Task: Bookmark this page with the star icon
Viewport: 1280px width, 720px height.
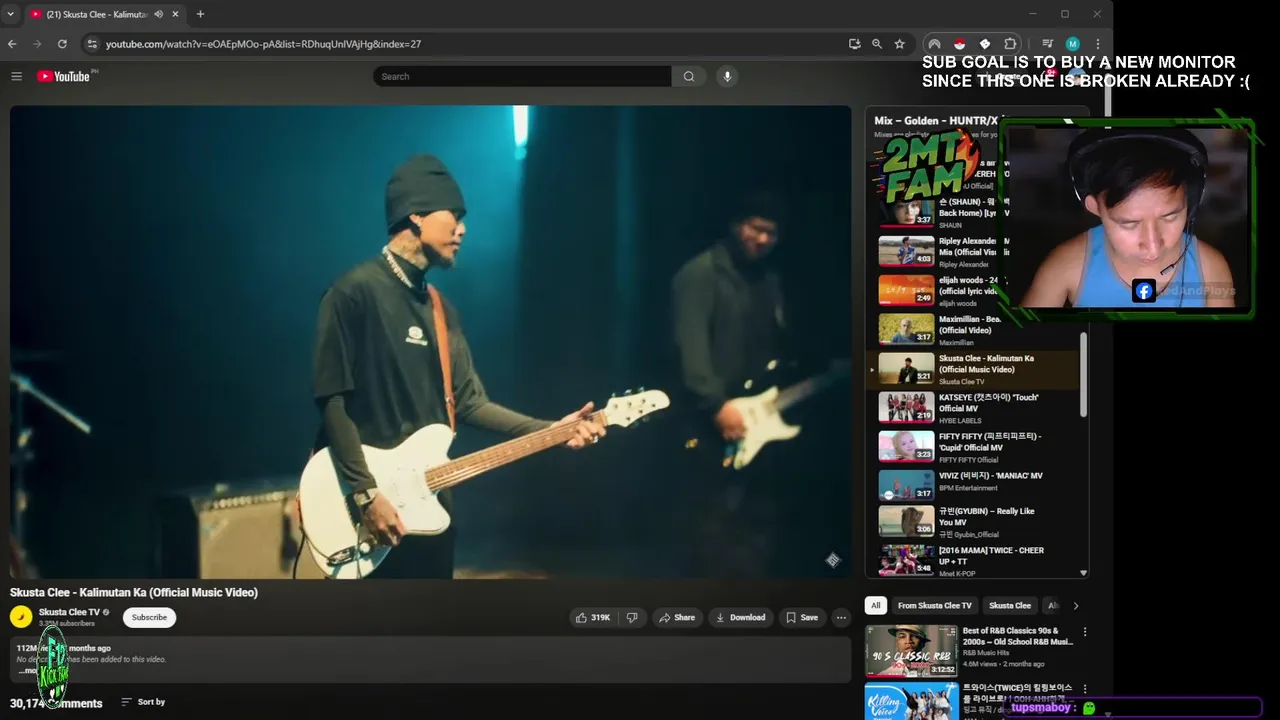Action: pyautogui.click(x=900, y=44)
